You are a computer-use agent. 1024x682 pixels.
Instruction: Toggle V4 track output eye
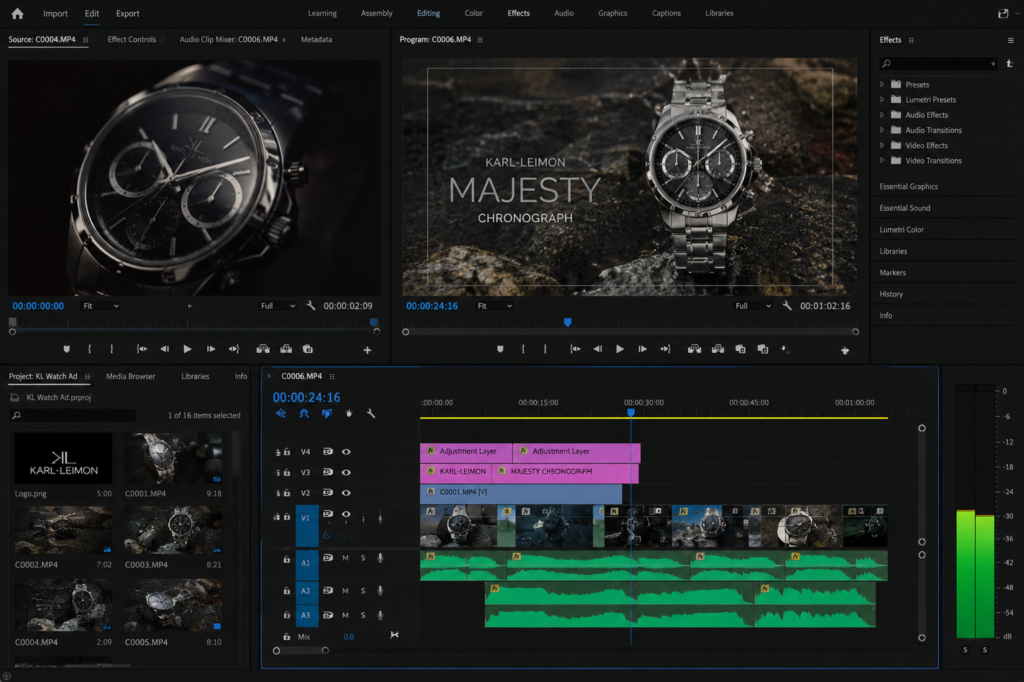[x=346, y=451]
